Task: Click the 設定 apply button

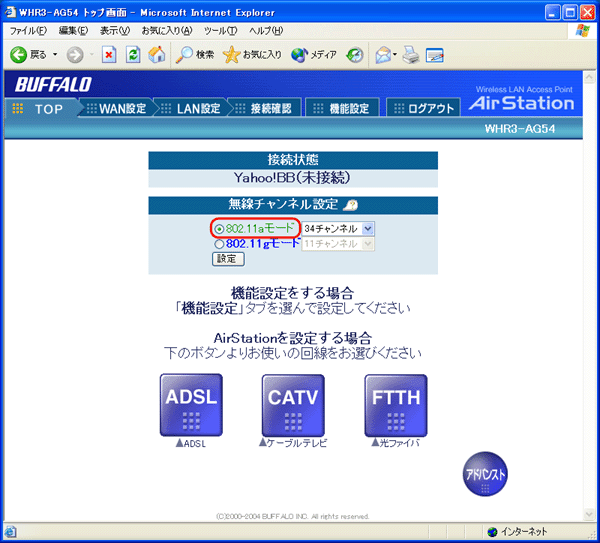Action: tap(228, 259)
